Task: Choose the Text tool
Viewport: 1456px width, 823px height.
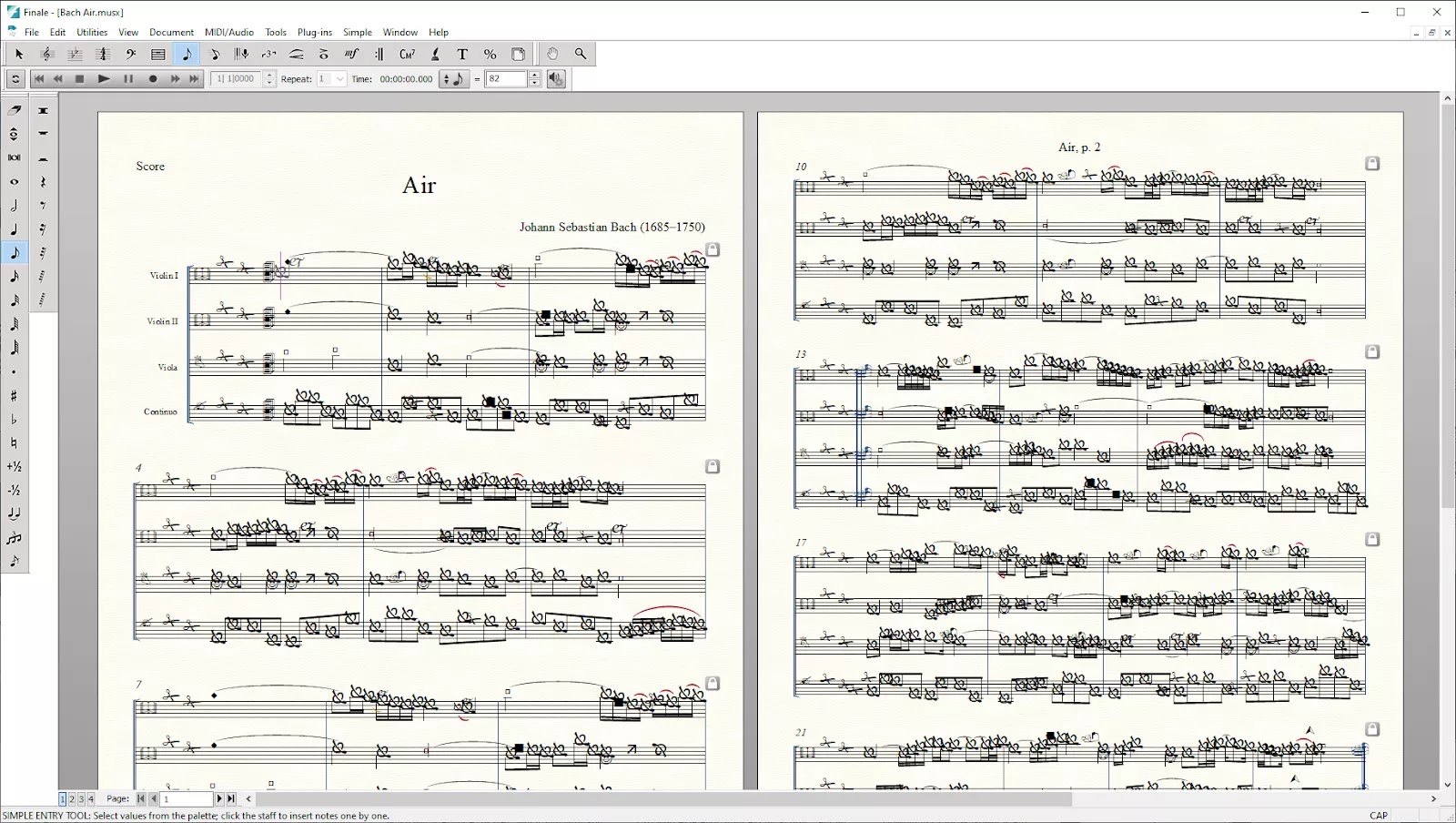Action: 462,55
